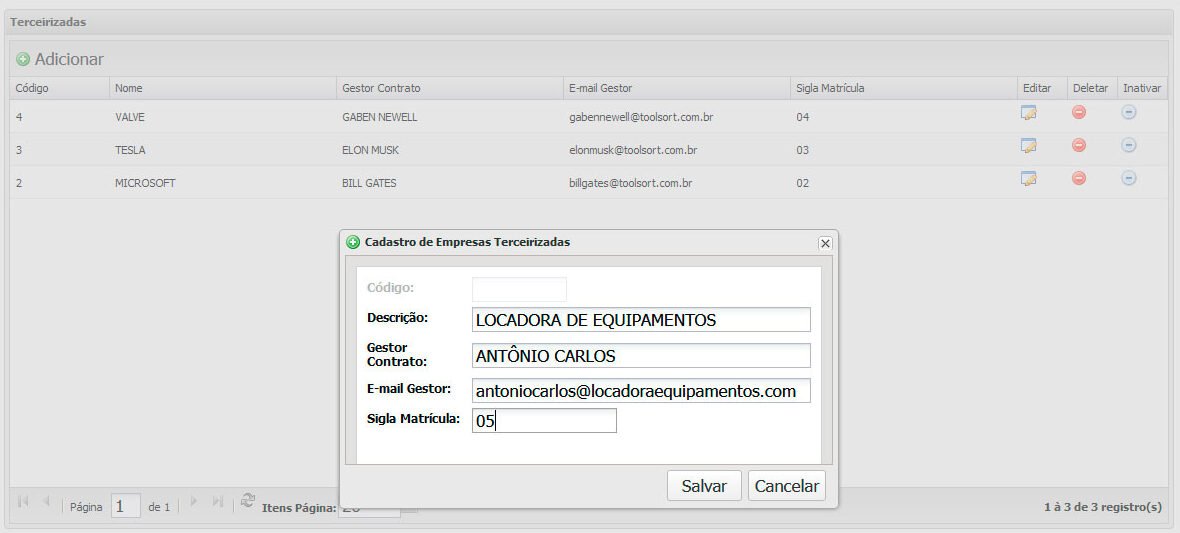
Task: Click the Adicionar button
Action: click(60, 59)
